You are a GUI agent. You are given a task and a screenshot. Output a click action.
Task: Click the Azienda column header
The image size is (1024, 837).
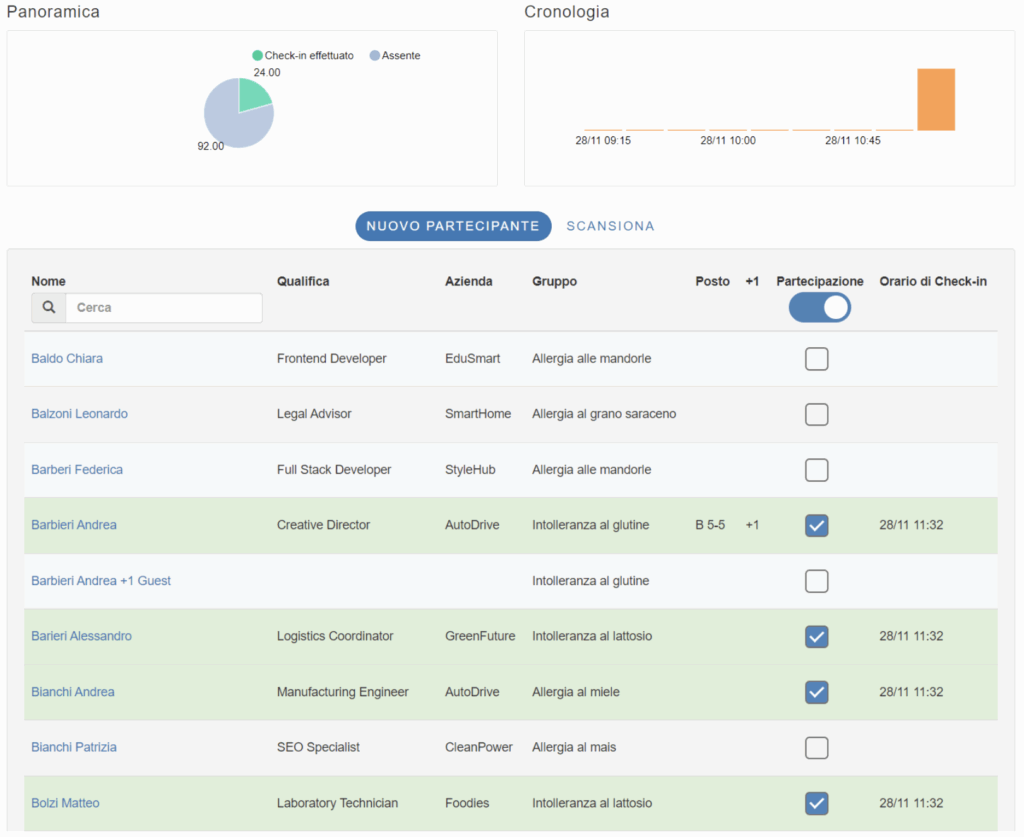468,282
